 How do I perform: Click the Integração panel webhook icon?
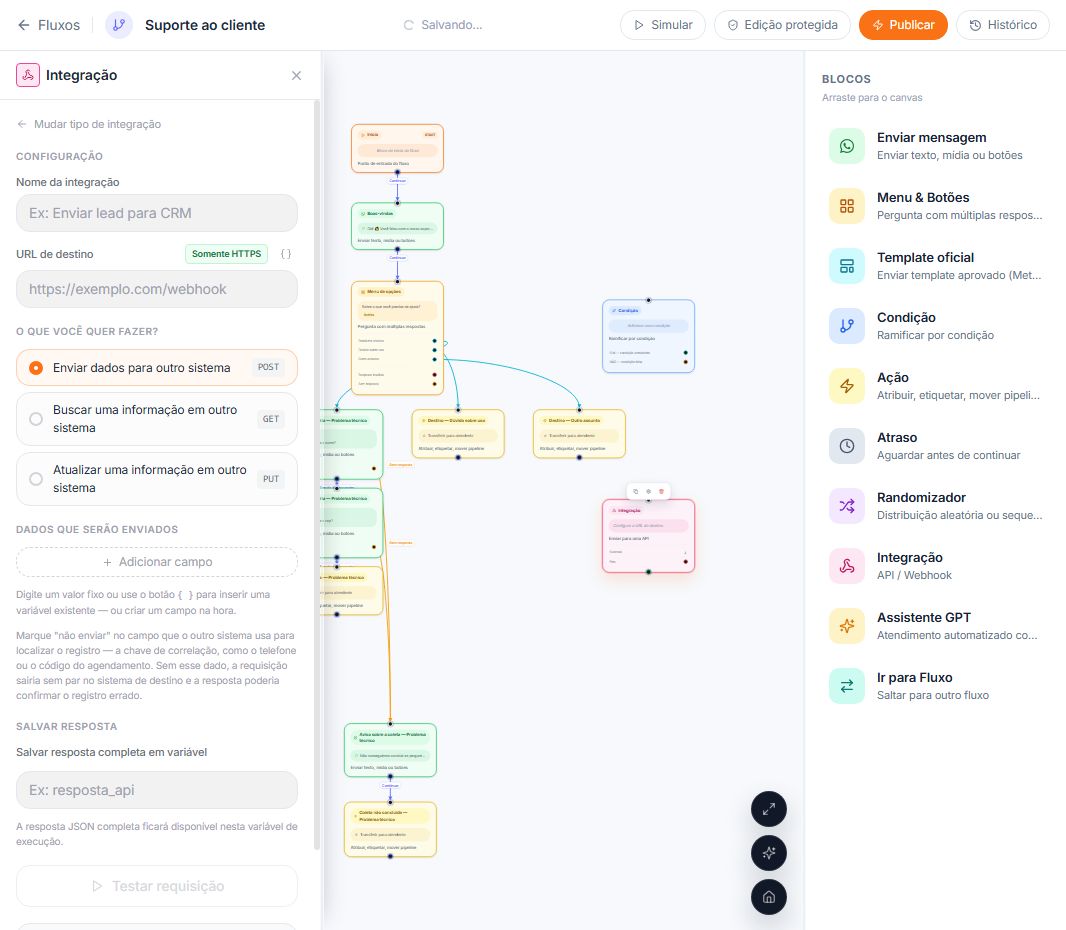[x=28, y=75]
